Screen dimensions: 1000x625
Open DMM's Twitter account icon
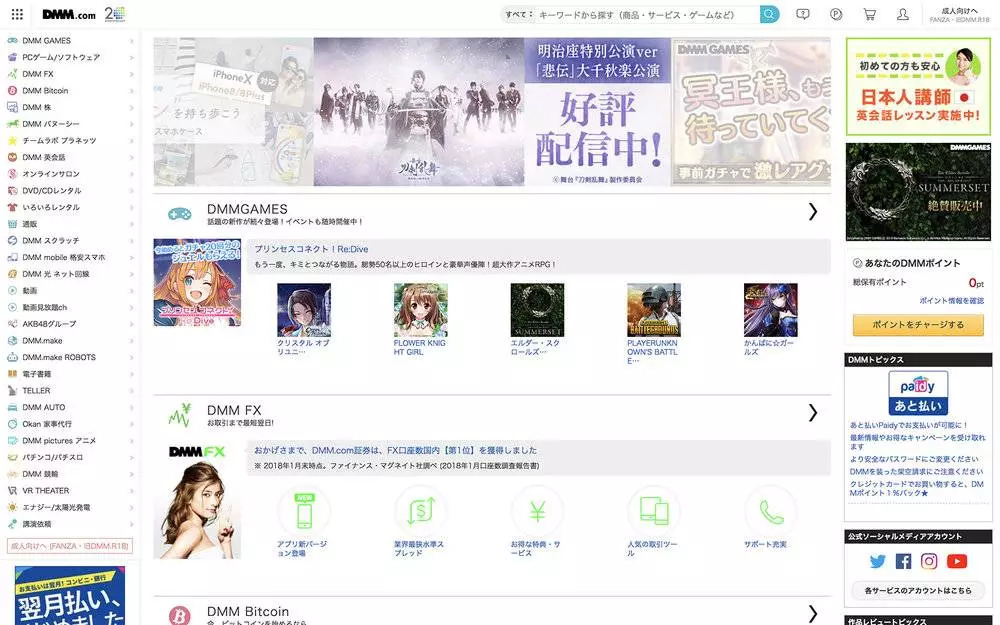(878, 561)
